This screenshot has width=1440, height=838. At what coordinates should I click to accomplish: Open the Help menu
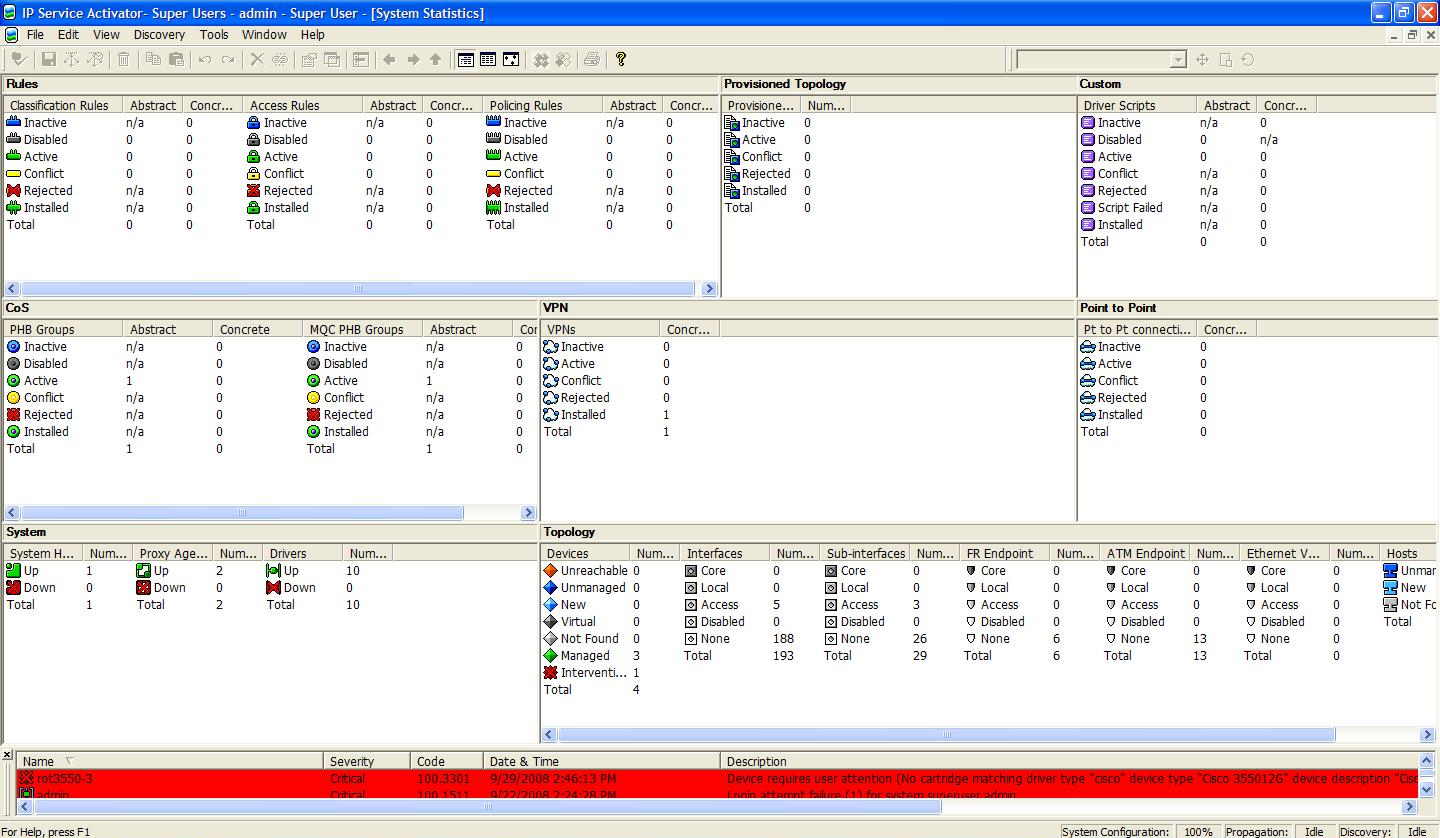click(x=313, y=35)
